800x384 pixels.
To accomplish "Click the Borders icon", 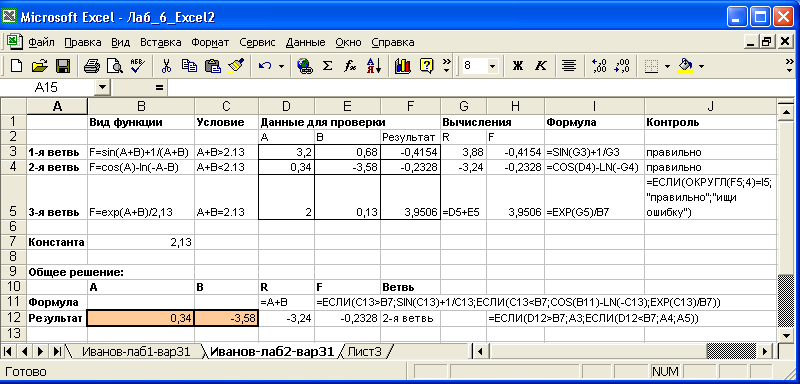I will pos(651,66).
